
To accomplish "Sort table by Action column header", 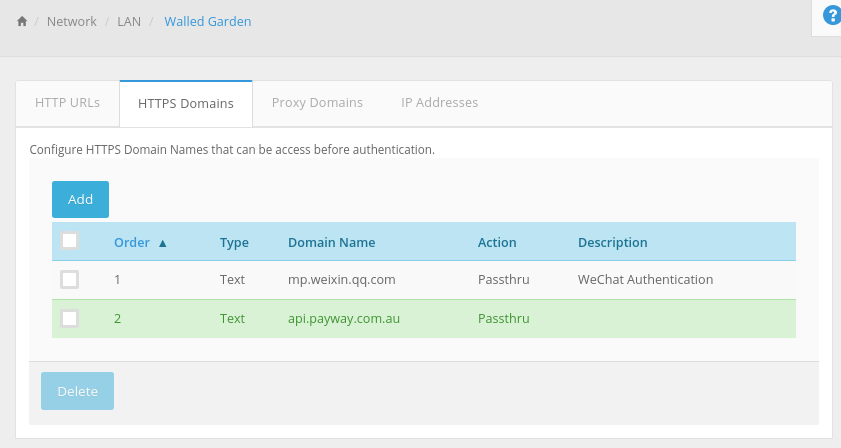I will coord(497,243).
